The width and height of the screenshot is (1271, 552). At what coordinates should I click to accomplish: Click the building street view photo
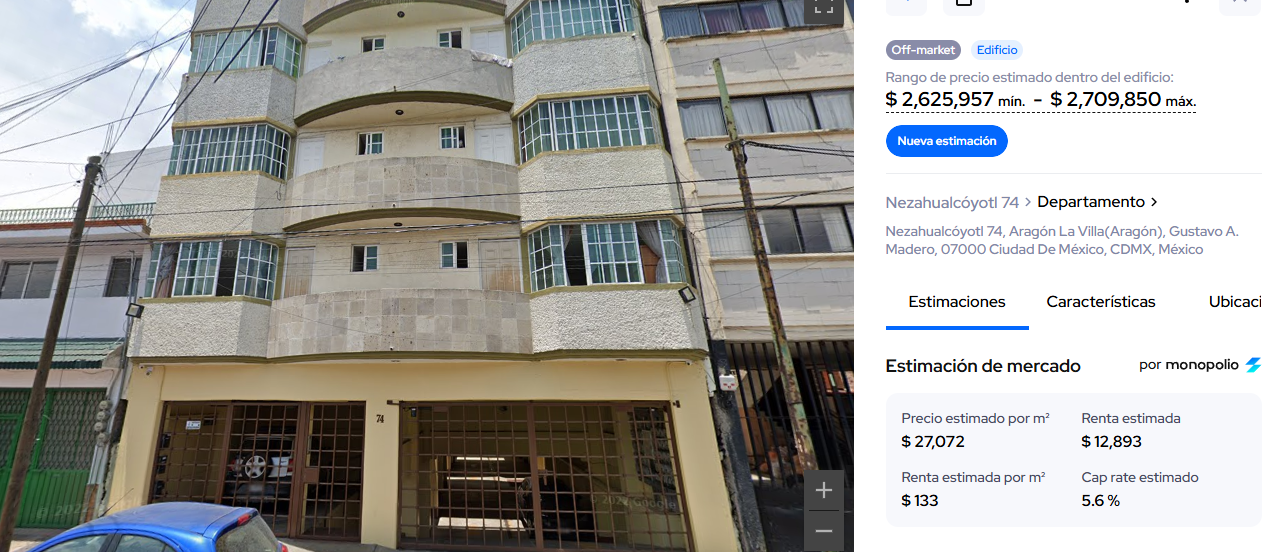427,276
